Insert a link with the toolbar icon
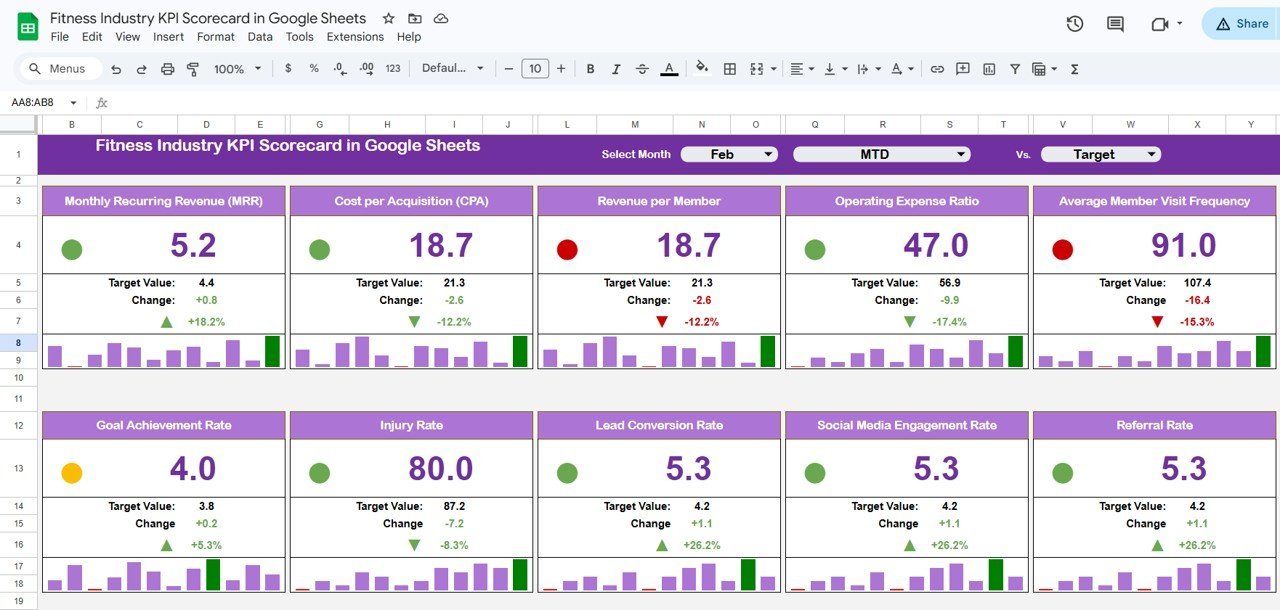This screenshot has height=610, width=1280. [x=937, y=68]
